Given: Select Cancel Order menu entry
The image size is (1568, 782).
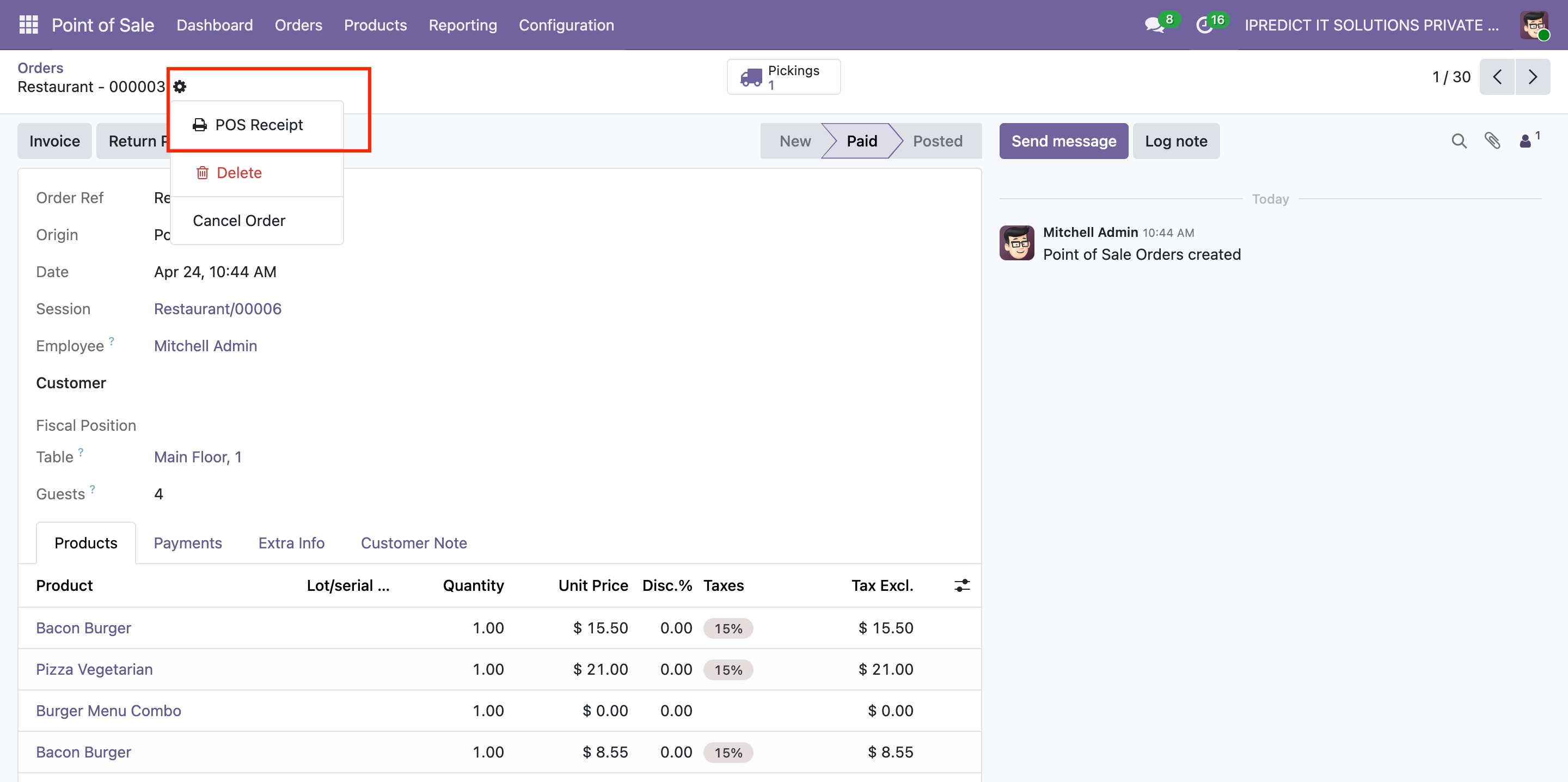Looking at the screenshot, I should 238,221.
